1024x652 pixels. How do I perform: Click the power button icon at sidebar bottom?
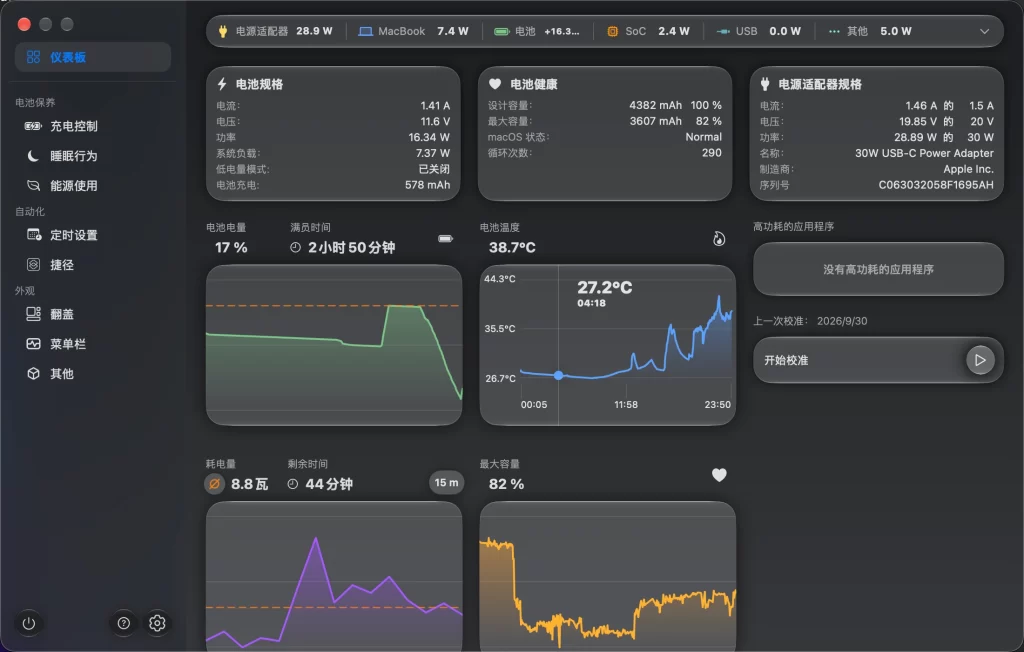(x=29, y=623)
